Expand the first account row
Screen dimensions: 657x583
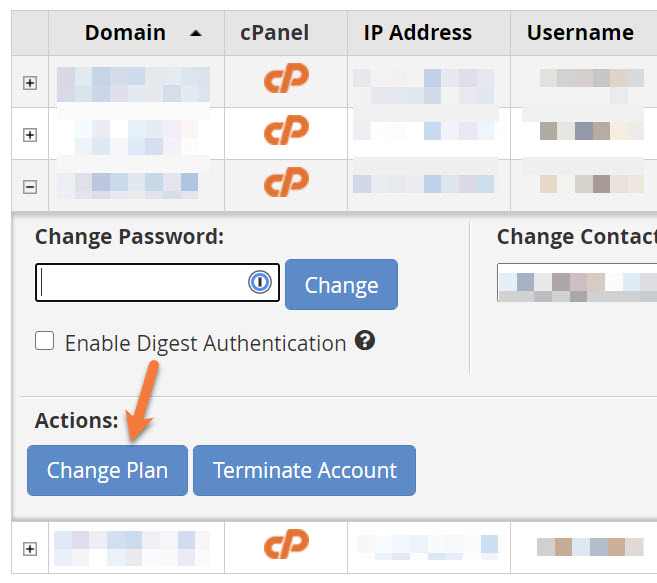[30, 83]
